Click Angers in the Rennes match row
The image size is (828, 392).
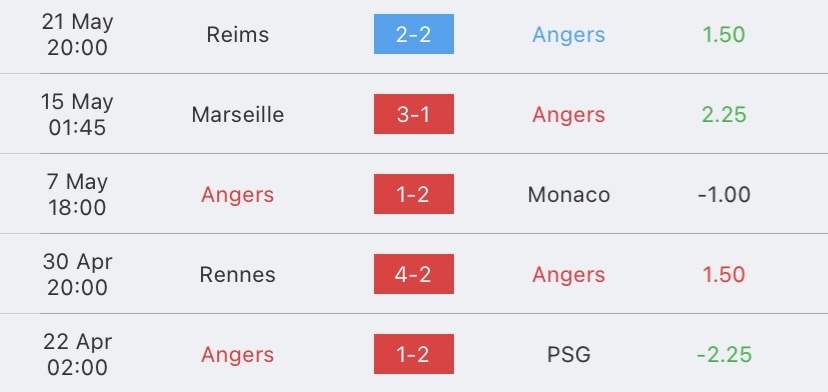(x=569, y=275)
